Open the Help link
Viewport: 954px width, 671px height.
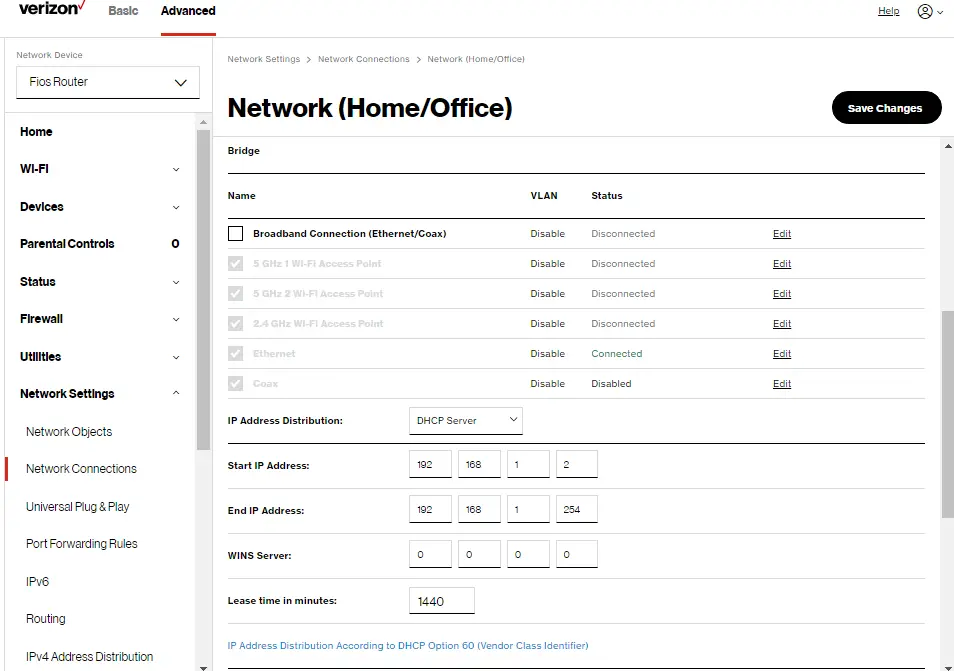coord(888,11)
